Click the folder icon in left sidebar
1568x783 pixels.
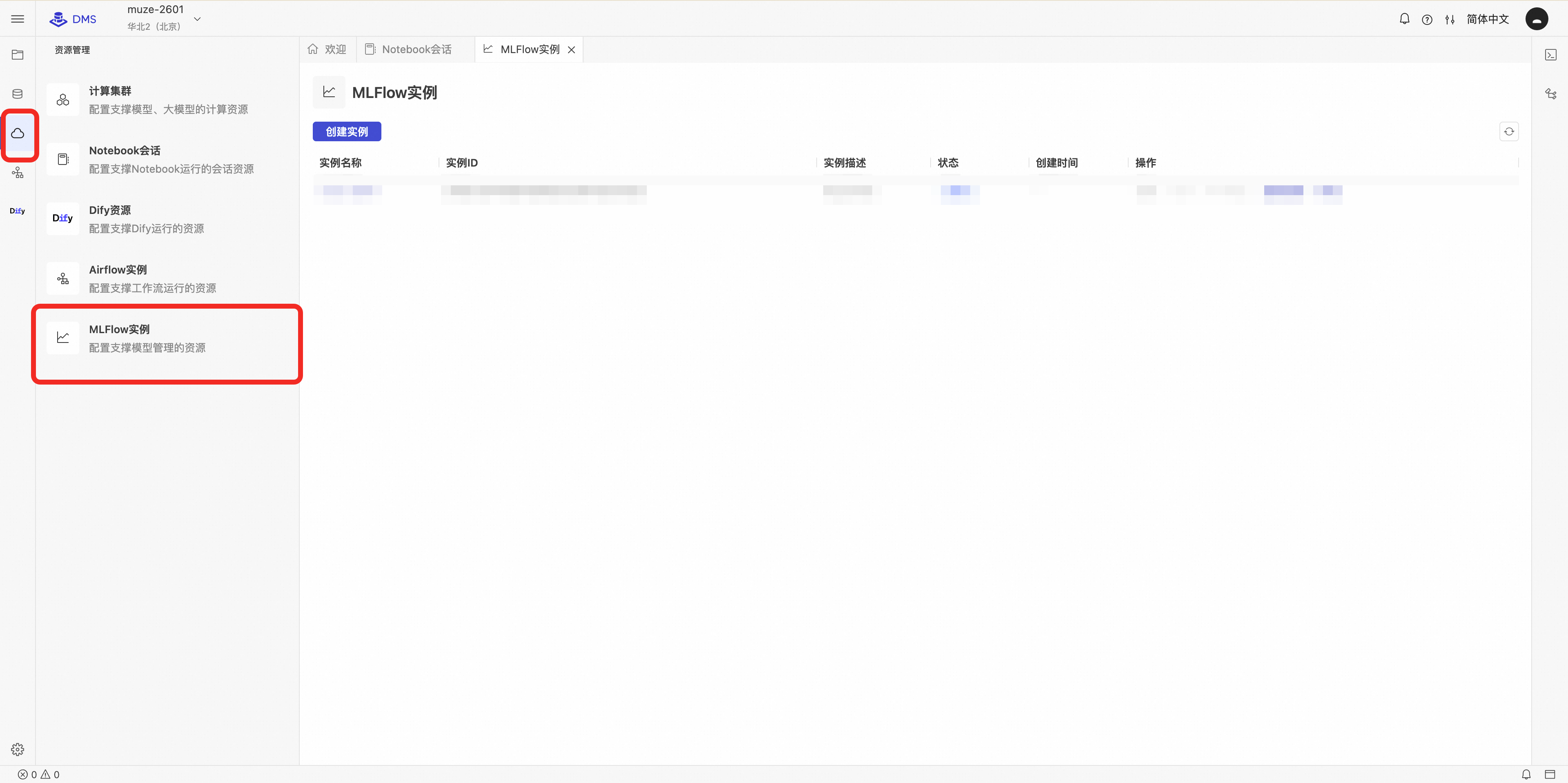[18, 55]
